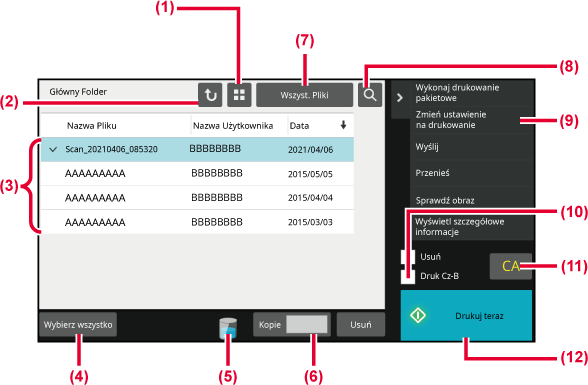Select Wyślij in action panel

tap(472, 147)
